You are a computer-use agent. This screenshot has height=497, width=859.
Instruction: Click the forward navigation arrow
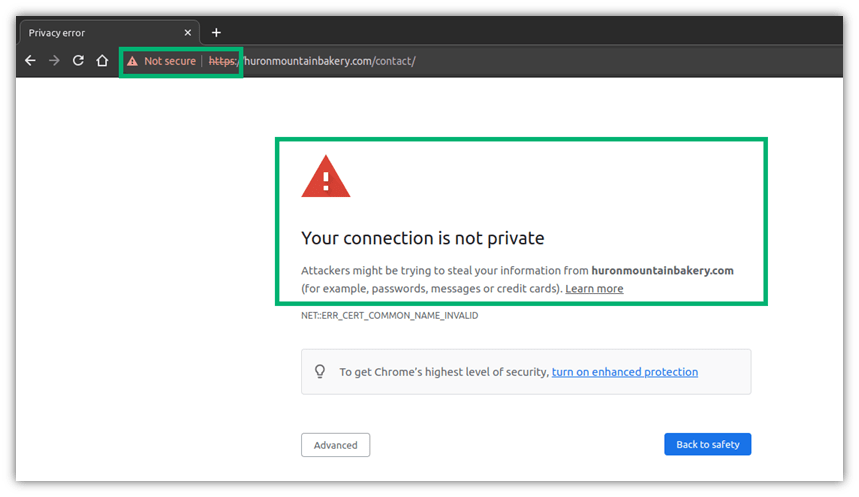[54, 61]
